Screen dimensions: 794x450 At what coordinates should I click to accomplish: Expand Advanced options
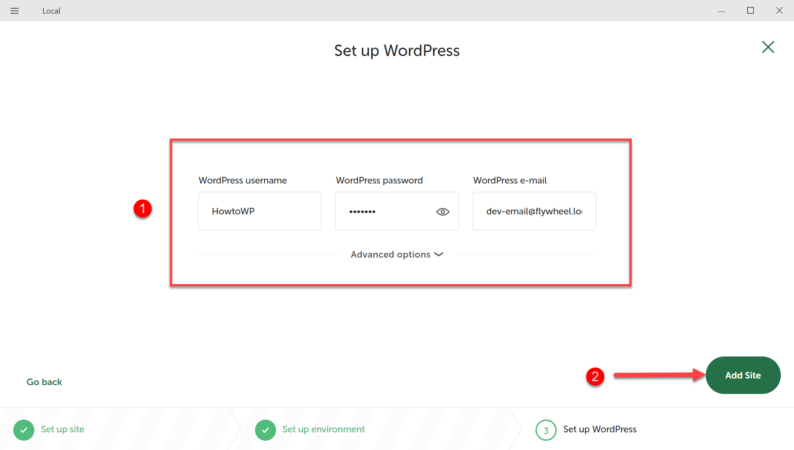(396, 255)
